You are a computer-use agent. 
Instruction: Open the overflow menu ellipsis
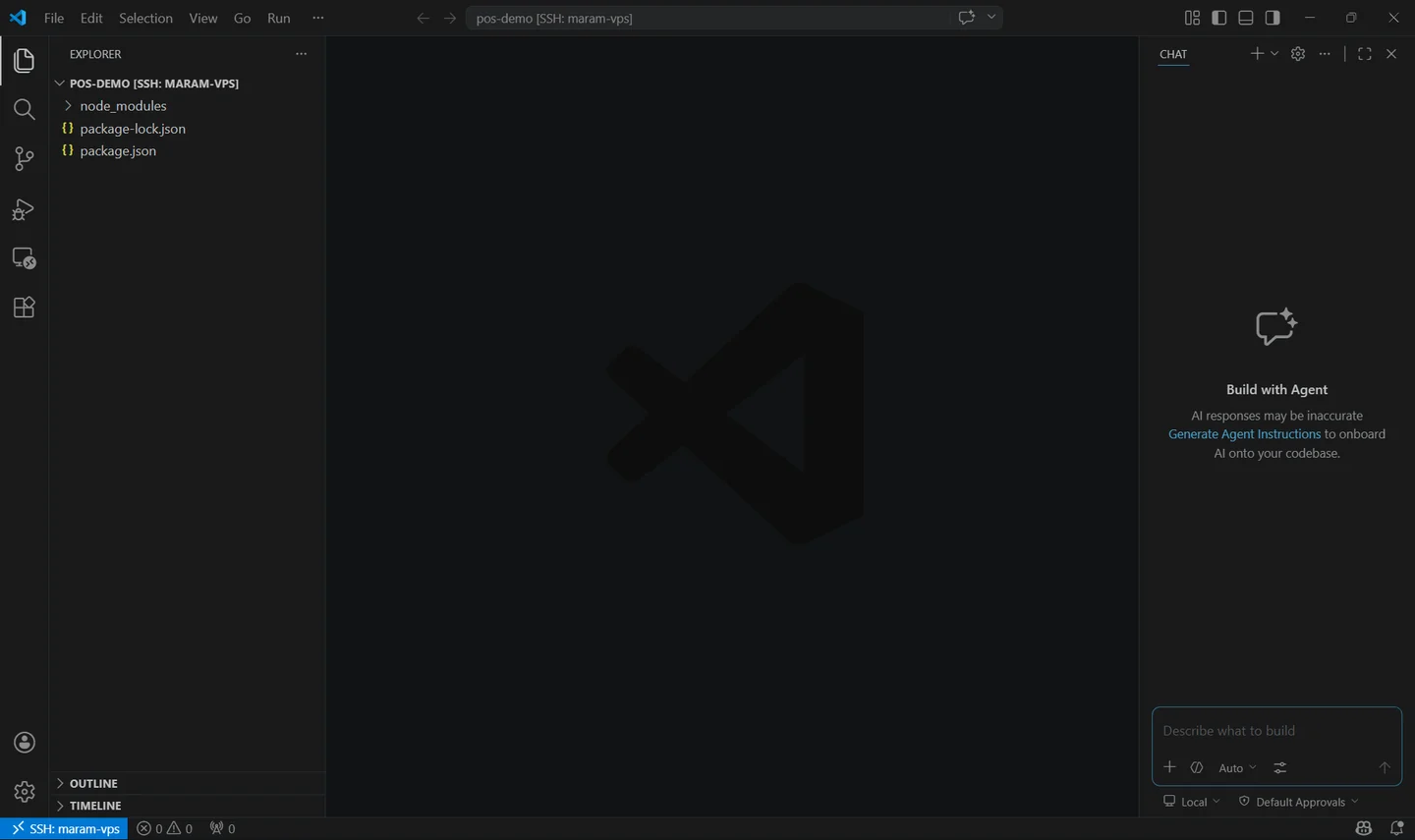click(x=317, y=18)
